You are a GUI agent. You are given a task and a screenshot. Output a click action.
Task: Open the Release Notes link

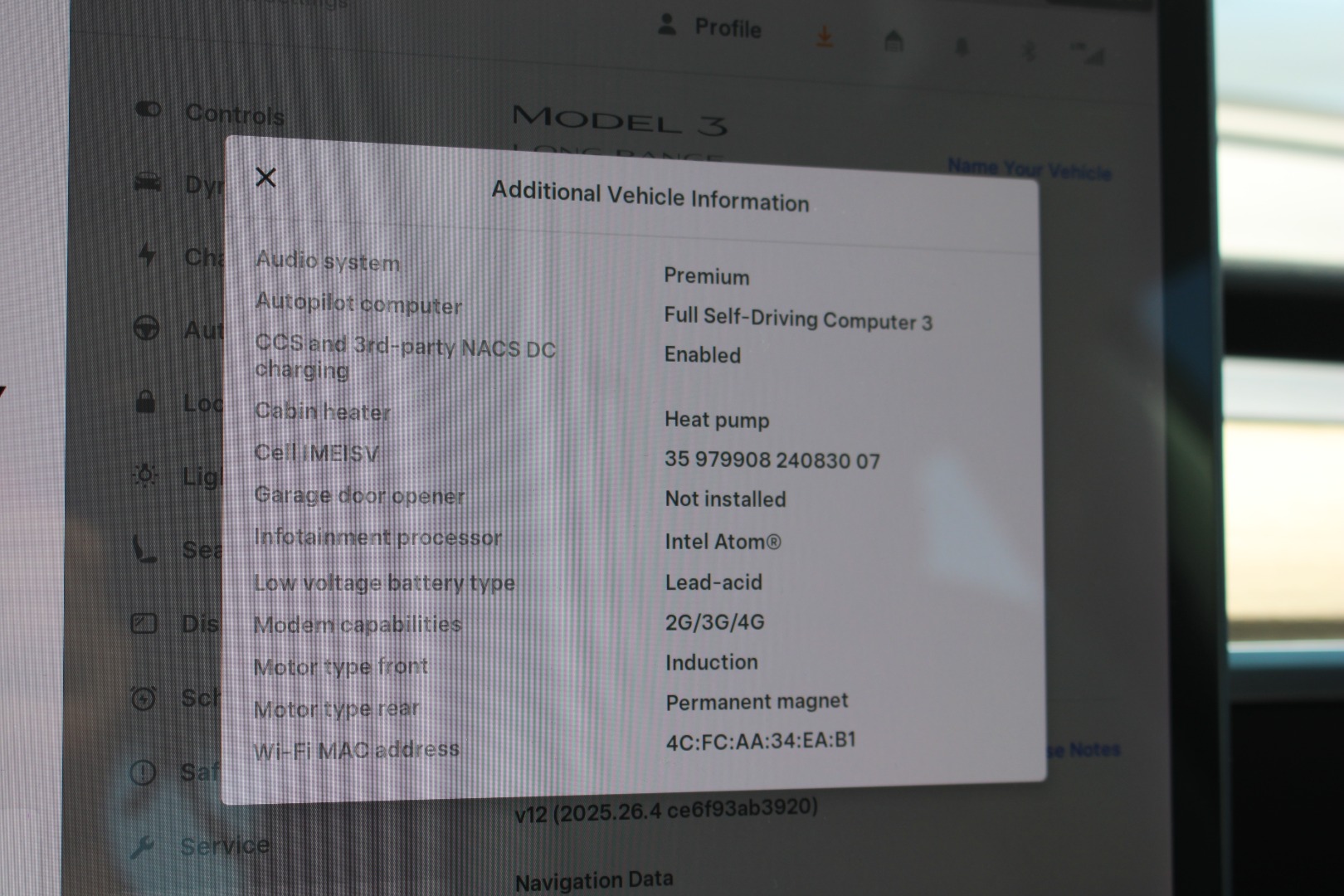1083,750
